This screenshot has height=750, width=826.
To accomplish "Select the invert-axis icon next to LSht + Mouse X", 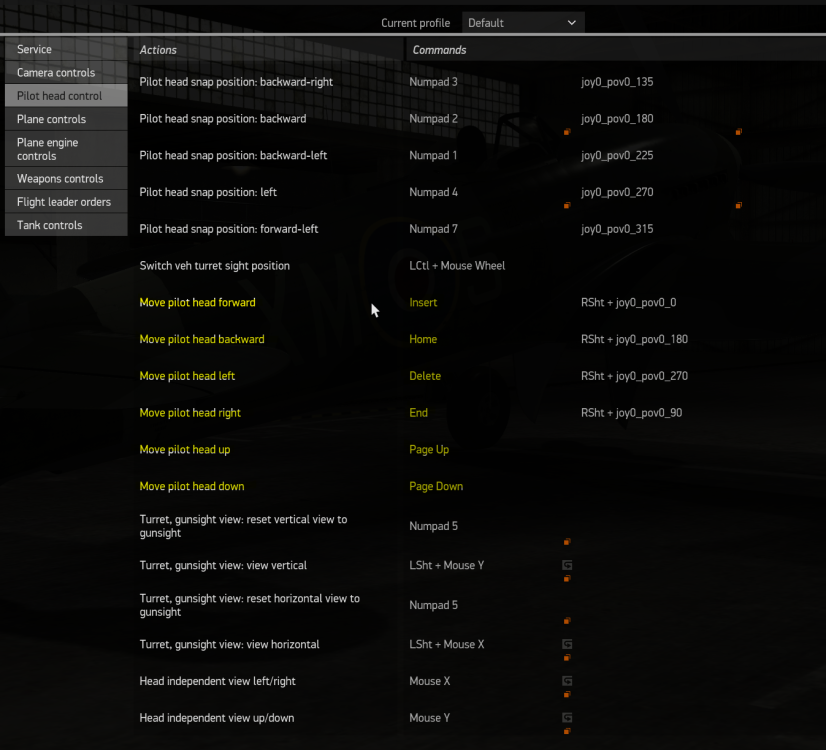I will pos(567,644).
